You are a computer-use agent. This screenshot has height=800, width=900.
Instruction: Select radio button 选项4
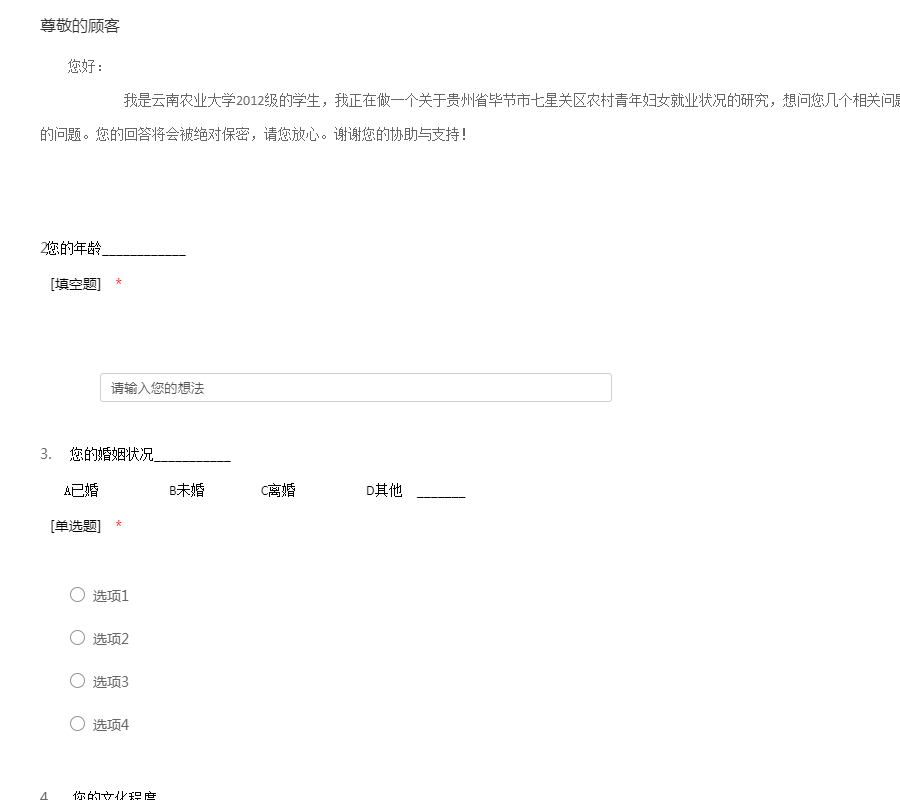coord(78,724)
